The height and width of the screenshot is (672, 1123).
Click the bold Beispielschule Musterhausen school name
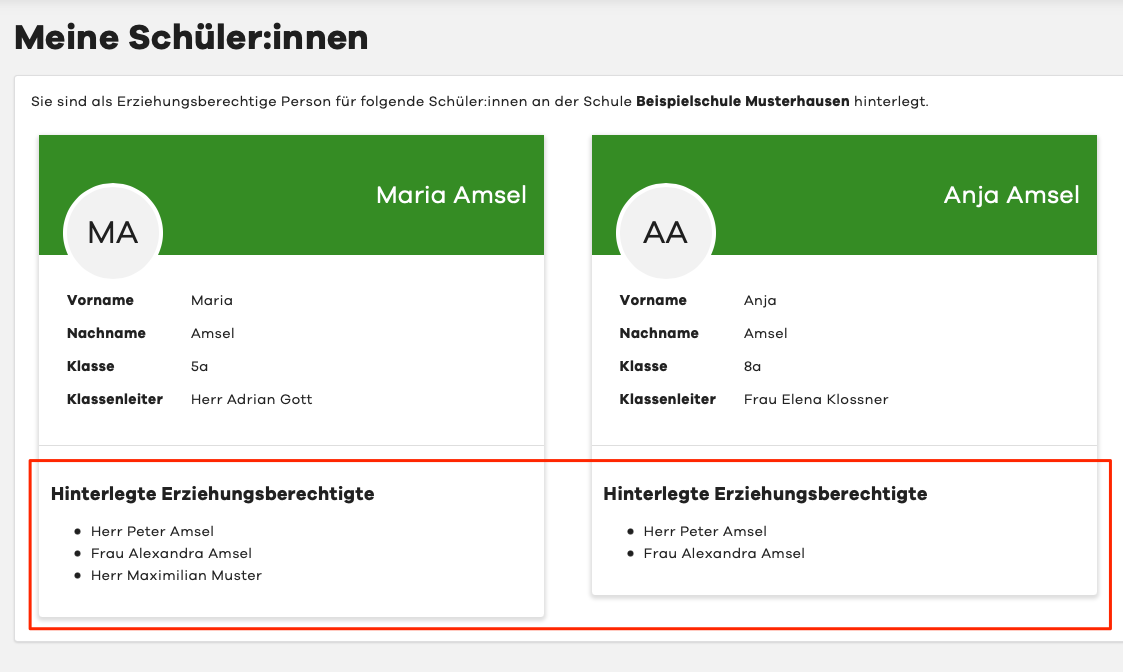742,101
